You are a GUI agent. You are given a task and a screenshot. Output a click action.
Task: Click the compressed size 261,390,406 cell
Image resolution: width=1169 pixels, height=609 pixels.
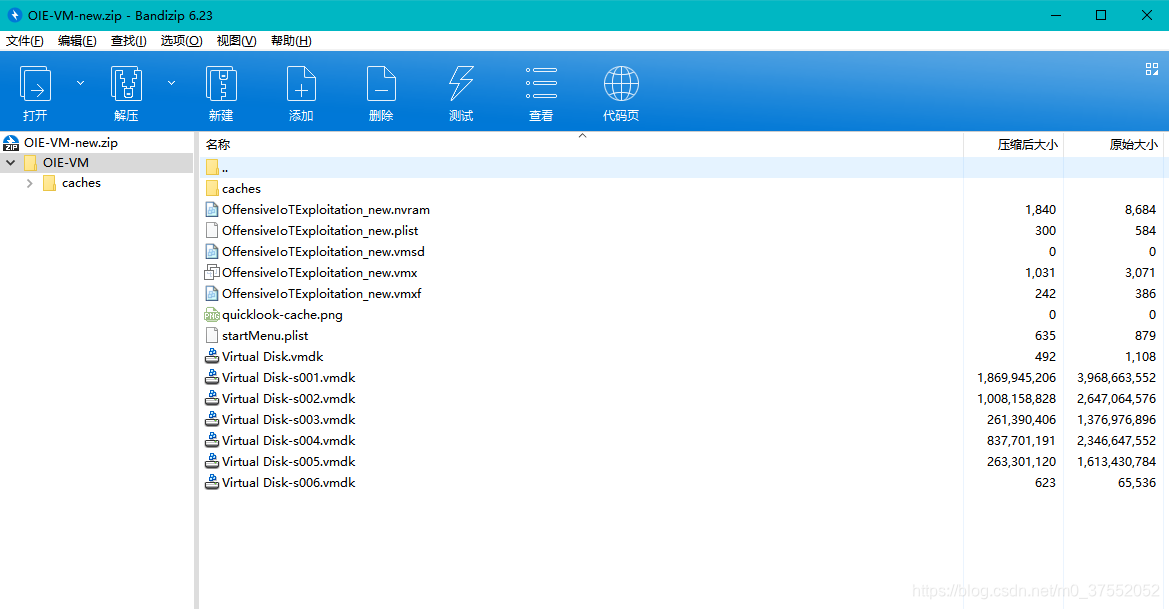pyautogui.click(x=1021, y=420)
